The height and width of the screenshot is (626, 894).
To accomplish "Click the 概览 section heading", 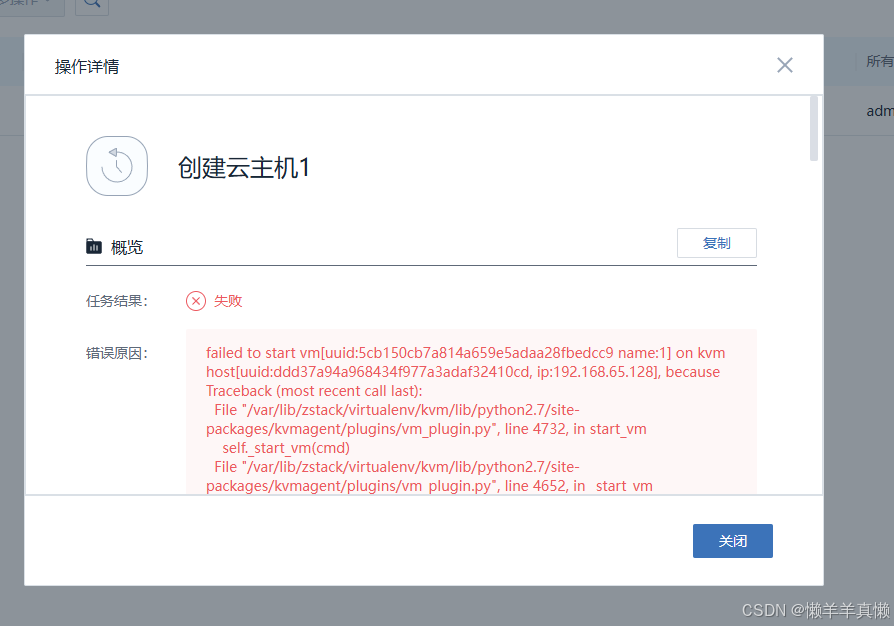I will (127, 247).
